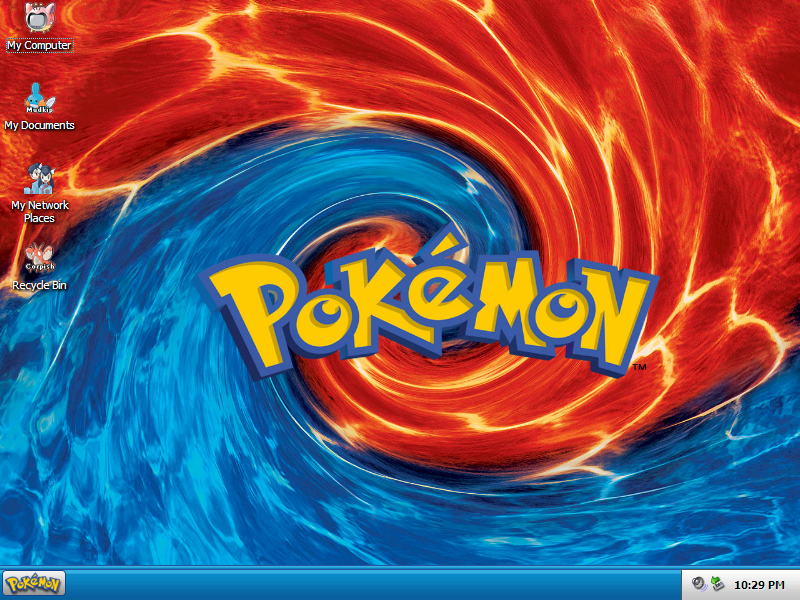Click the Safely Remove Hardware tray icon
The width and height of the screenshot is (800, 600).
pyautogui.click(x=717, y=584)
